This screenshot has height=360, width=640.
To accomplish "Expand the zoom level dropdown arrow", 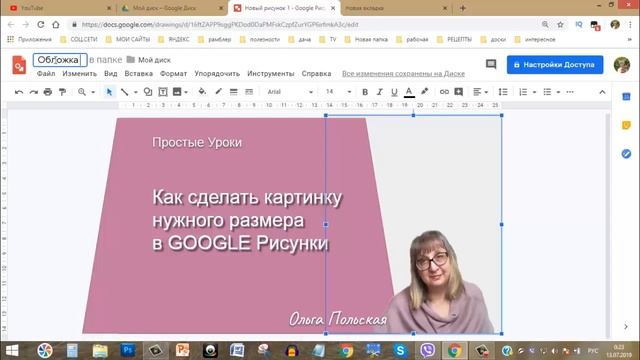I will pos(93,92).
